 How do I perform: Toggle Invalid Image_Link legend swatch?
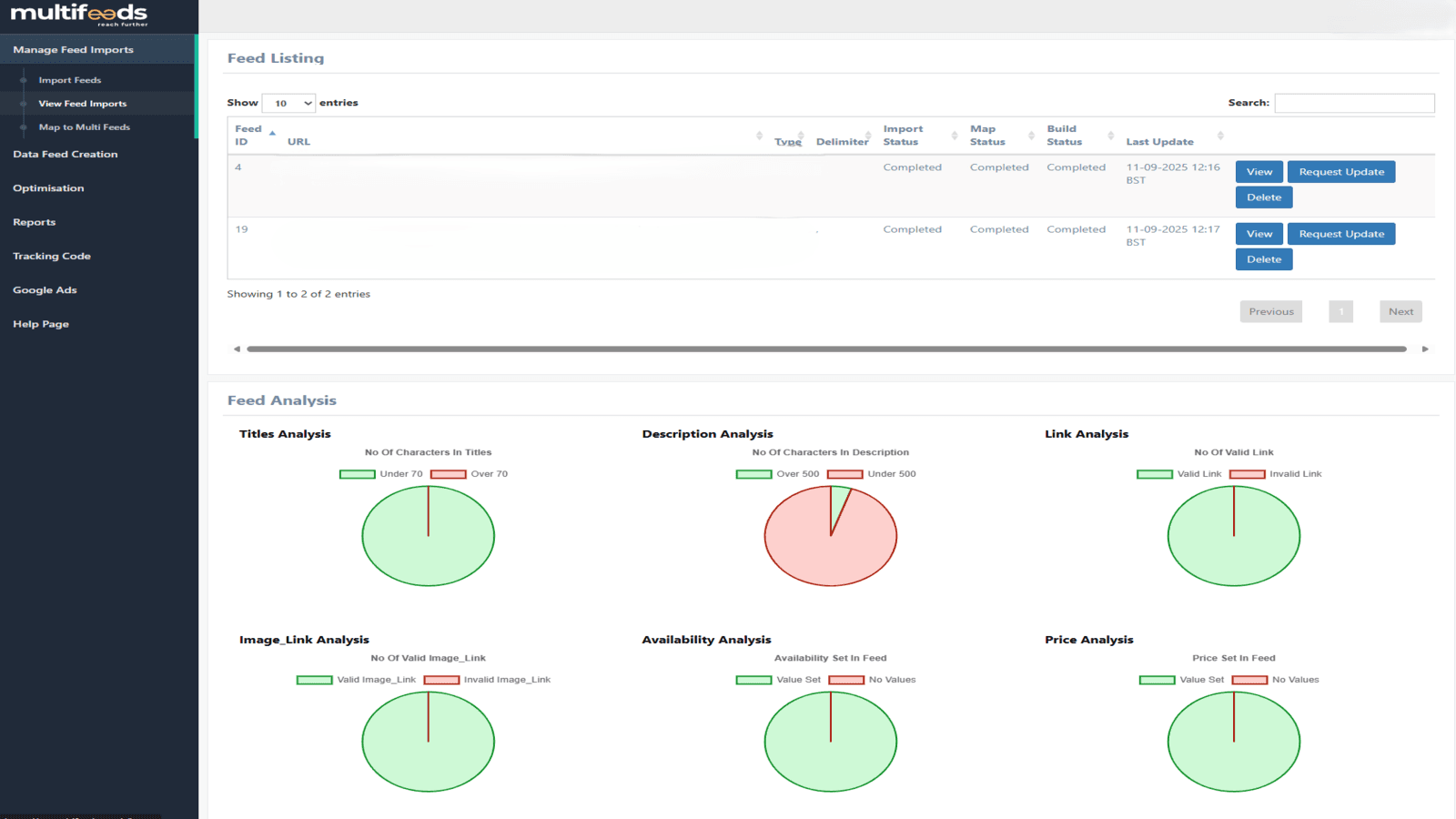click(x=441, y=680)
